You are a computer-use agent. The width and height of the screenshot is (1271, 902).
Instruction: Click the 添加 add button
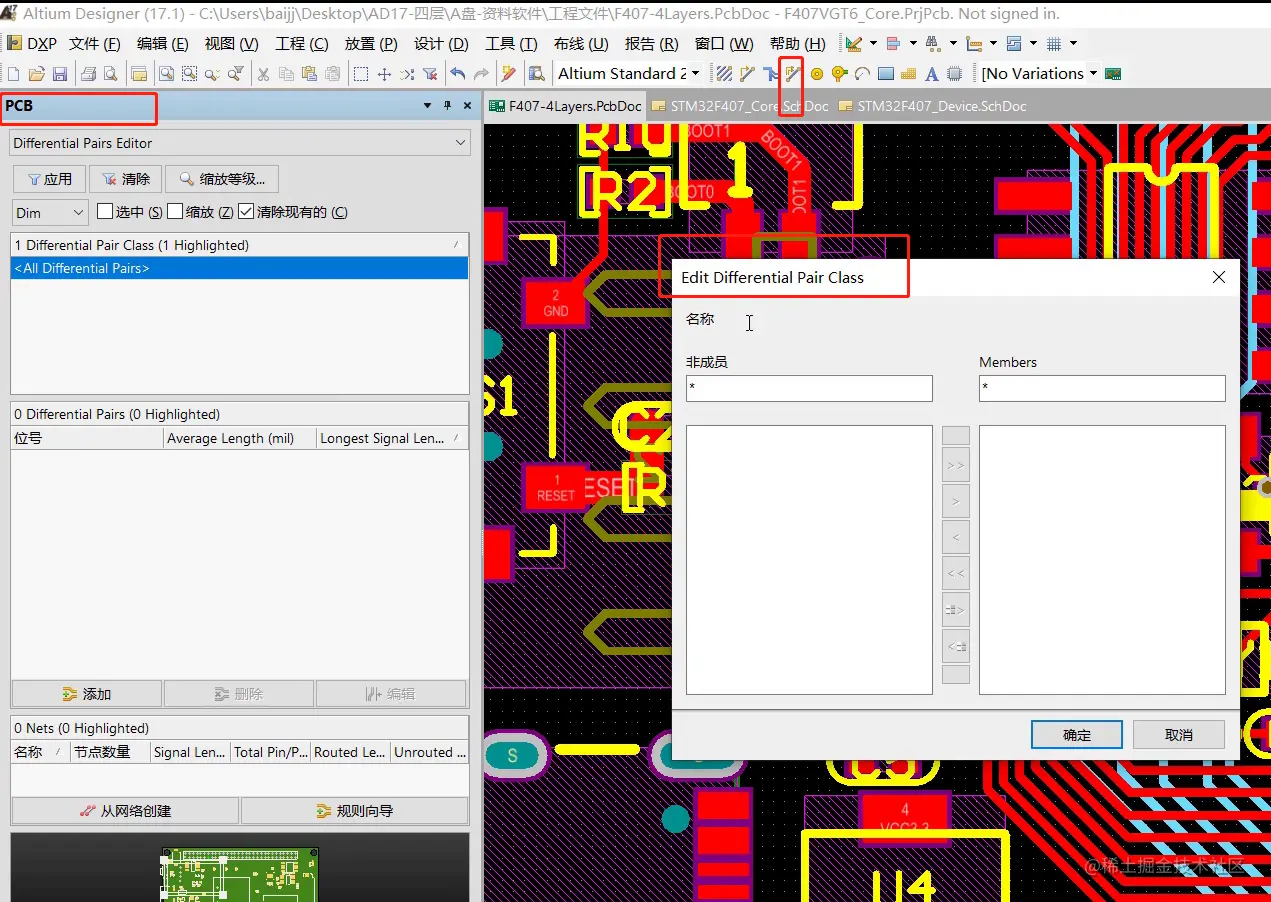click(86, 694)
